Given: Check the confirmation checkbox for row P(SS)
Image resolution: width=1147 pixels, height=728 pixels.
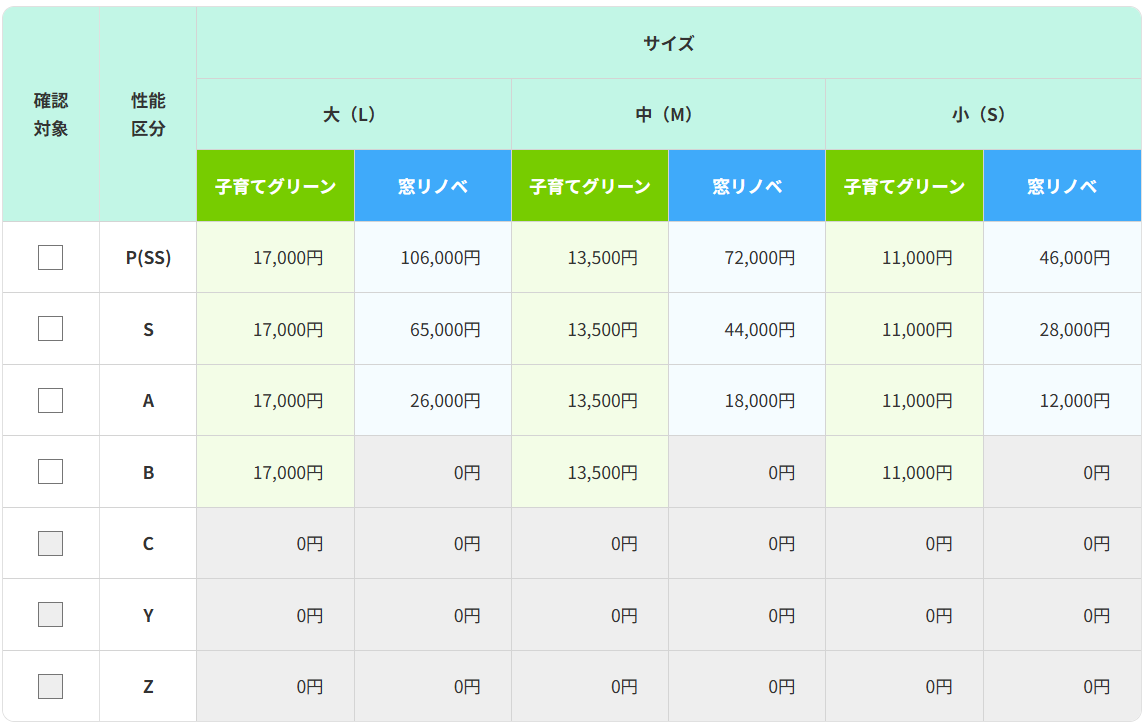Looking at the screenshot, I should 51,256.
